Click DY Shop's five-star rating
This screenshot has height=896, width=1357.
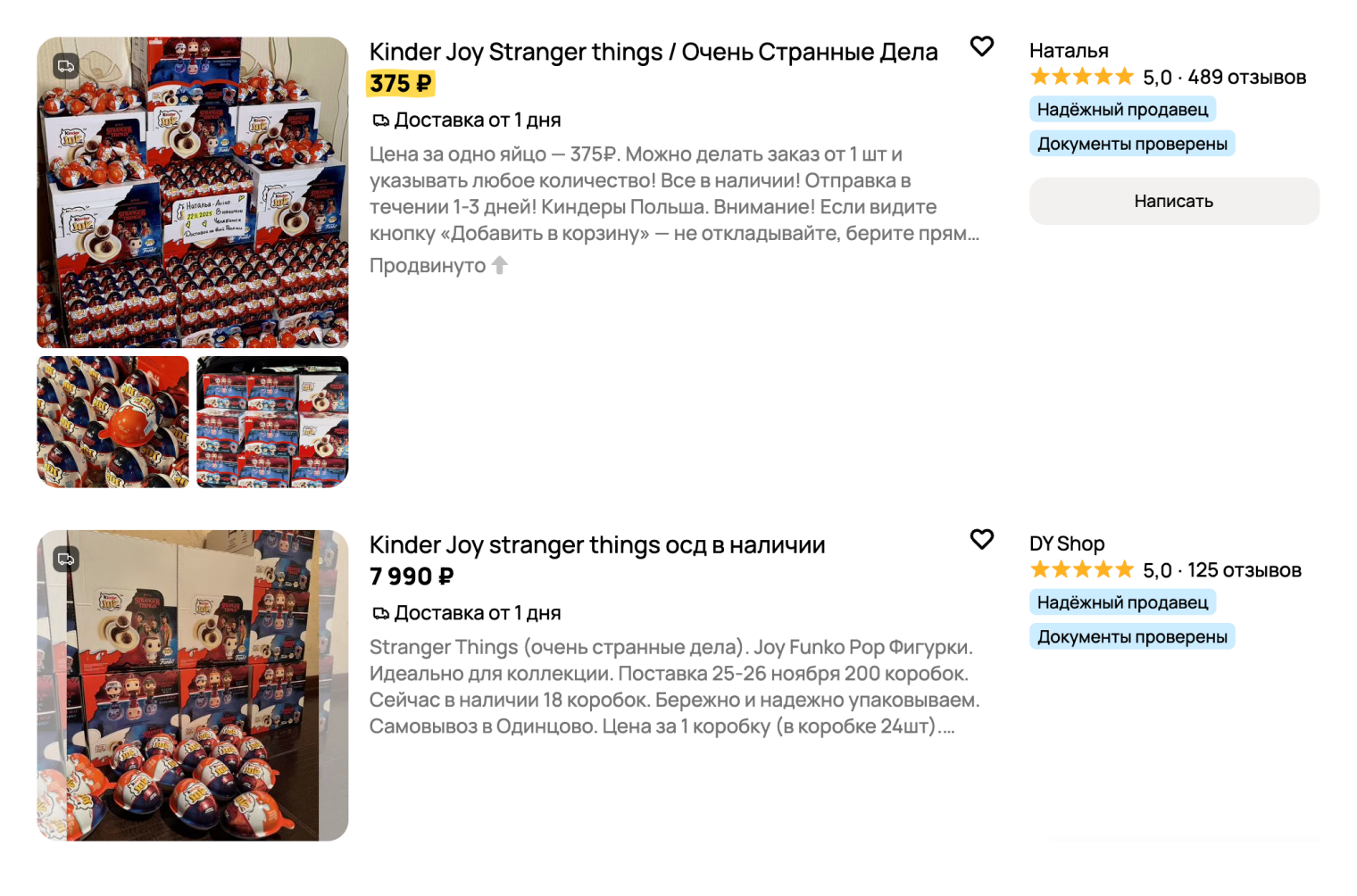[1081, 569]
